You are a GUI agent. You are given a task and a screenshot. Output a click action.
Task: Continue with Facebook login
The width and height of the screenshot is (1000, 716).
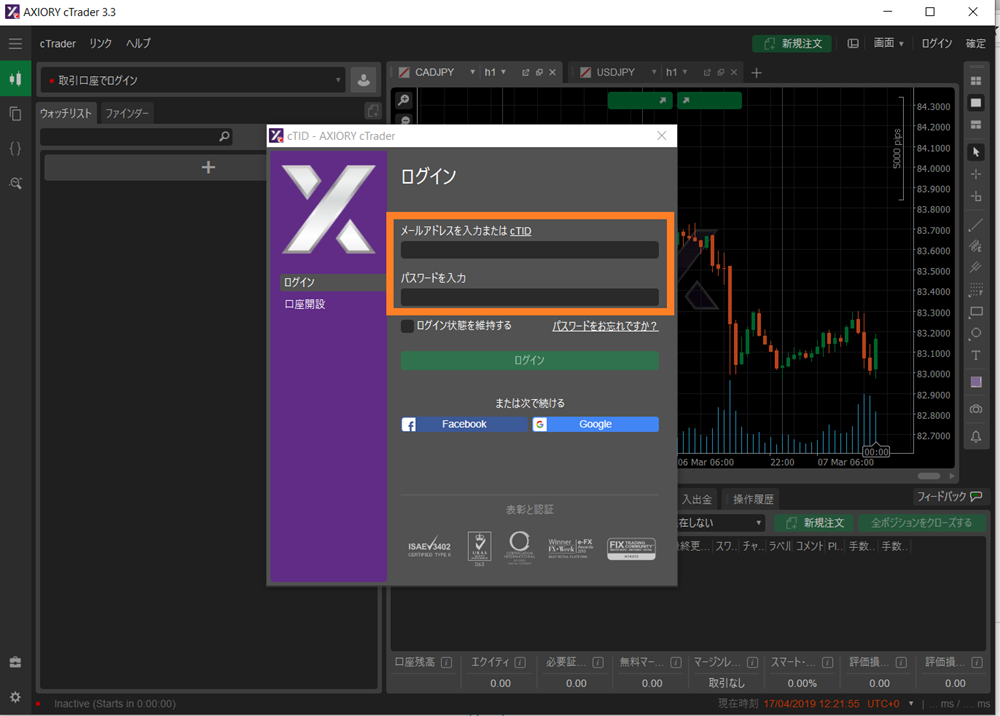pyautogui.click(x=464, y=425)
